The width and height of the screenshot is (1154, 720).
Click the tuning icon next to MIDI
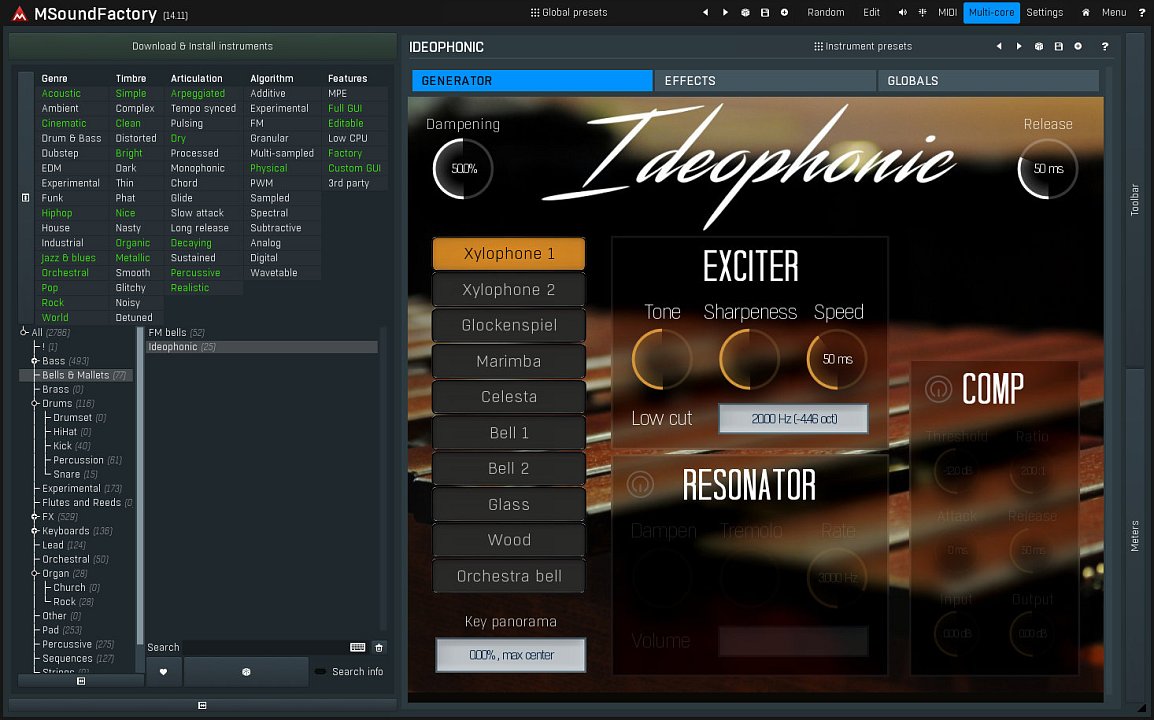tap(922, 13)
